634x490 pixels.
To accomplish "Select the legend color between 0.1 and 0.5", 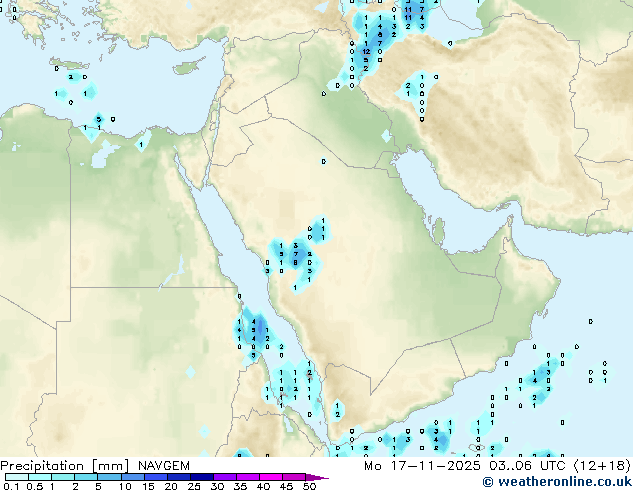I will coord(17,477).
